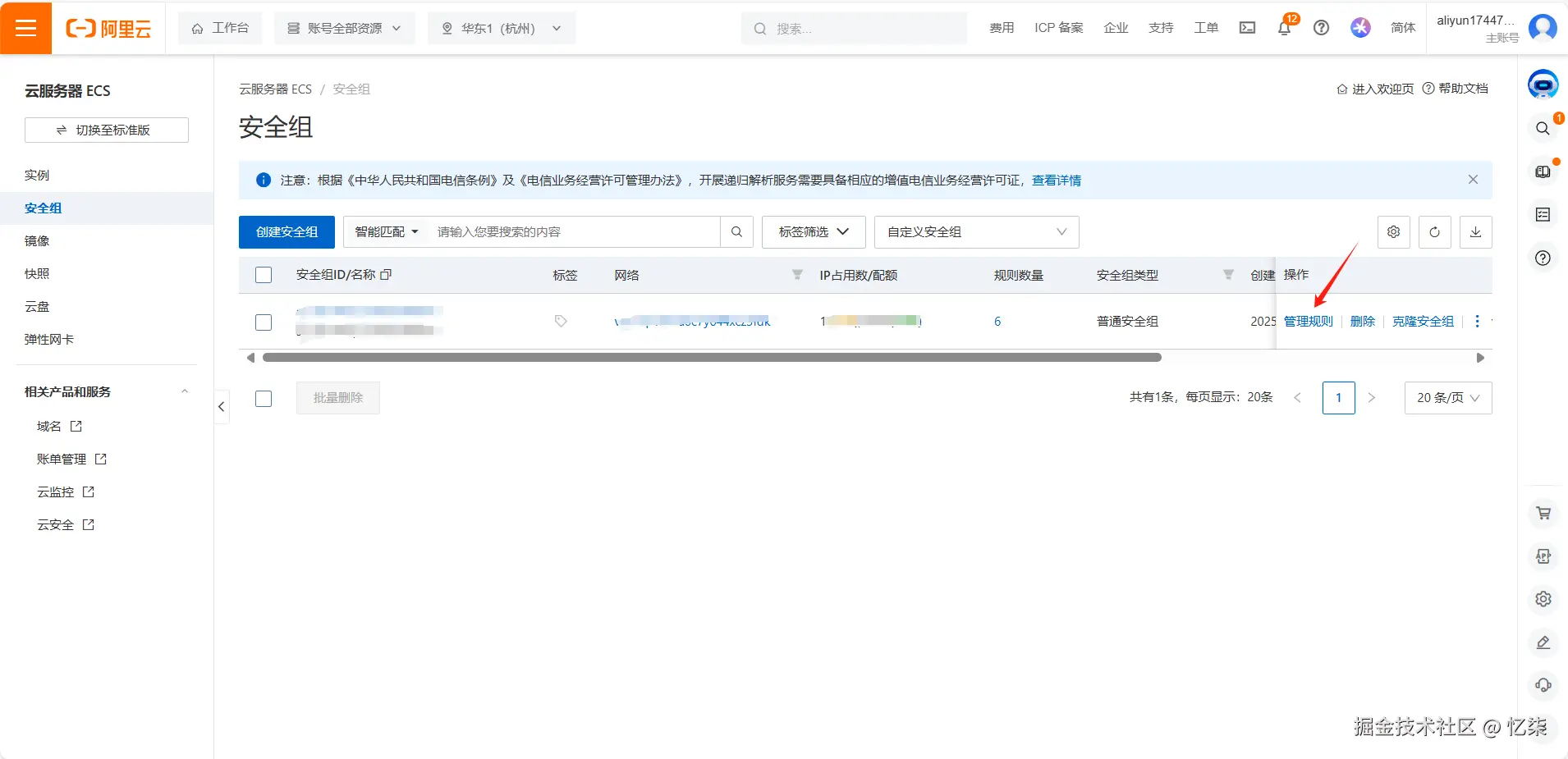Click the 创建安全组 button
The image size is (1568, 759).
click(287, 232)
